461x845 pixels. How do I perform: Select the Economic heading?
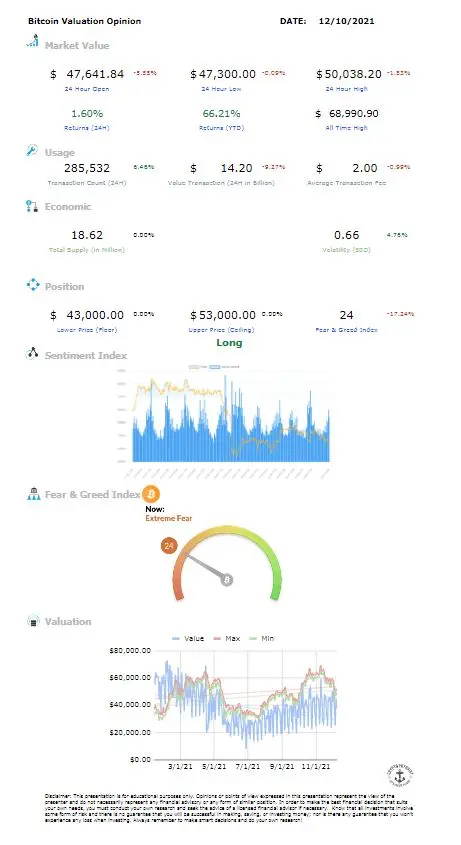(68, 206)
